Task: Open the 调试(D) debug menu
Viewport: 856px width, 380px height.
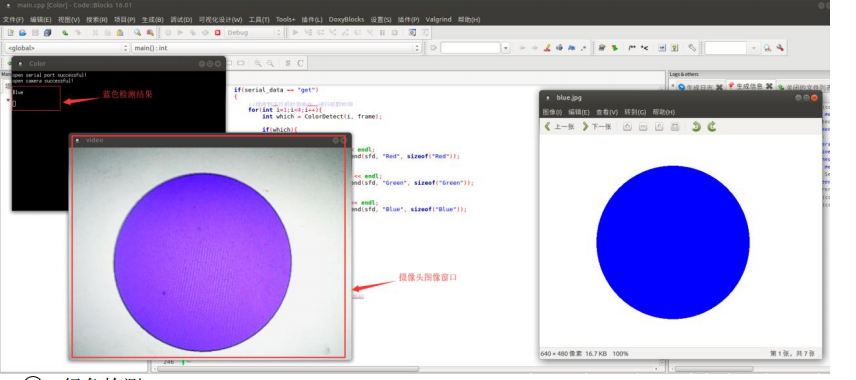Action: point(181,19)
